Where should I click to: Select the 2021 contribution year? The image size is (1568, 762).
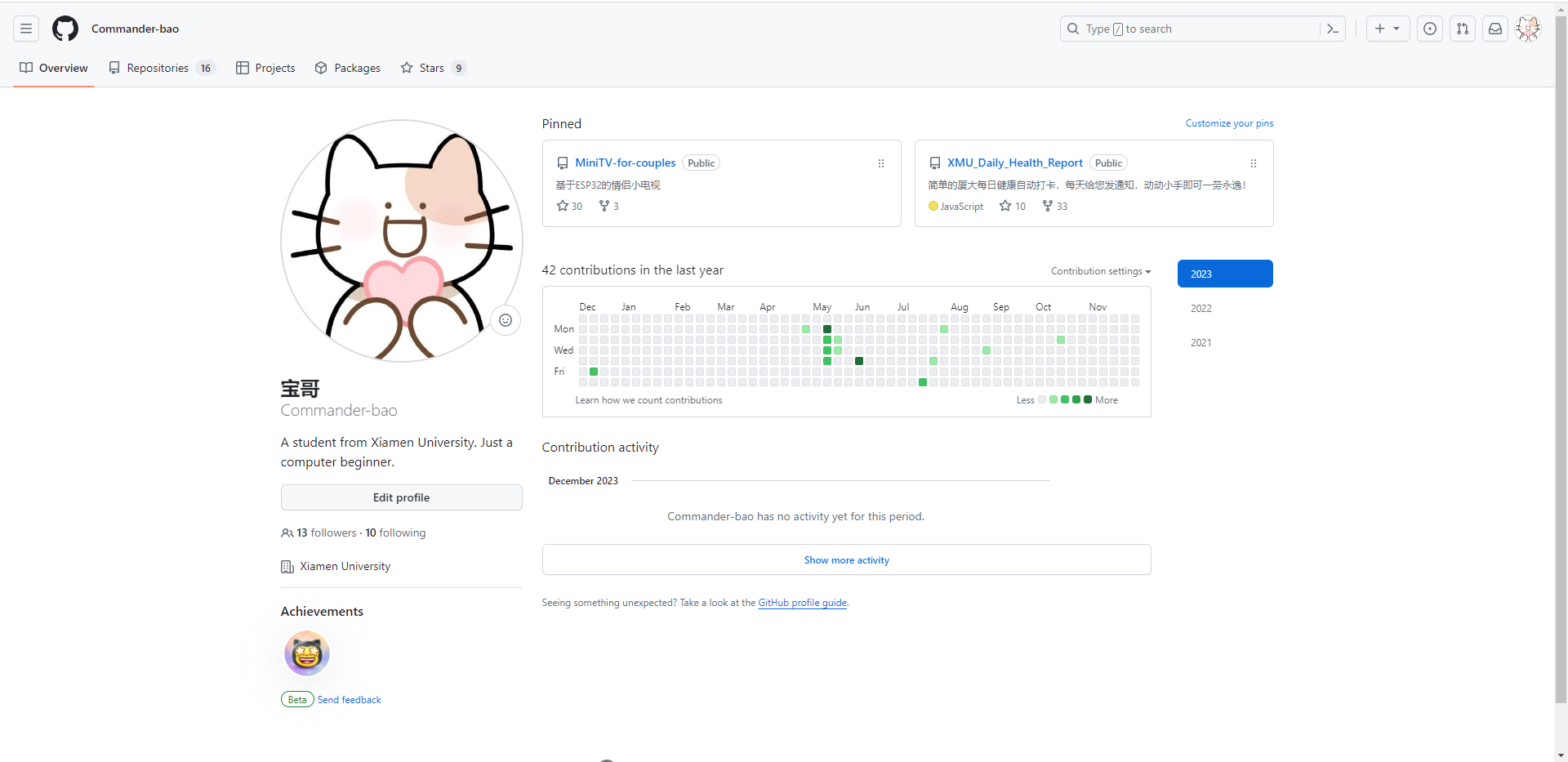pyautogui.click(x=1200, y=343)
